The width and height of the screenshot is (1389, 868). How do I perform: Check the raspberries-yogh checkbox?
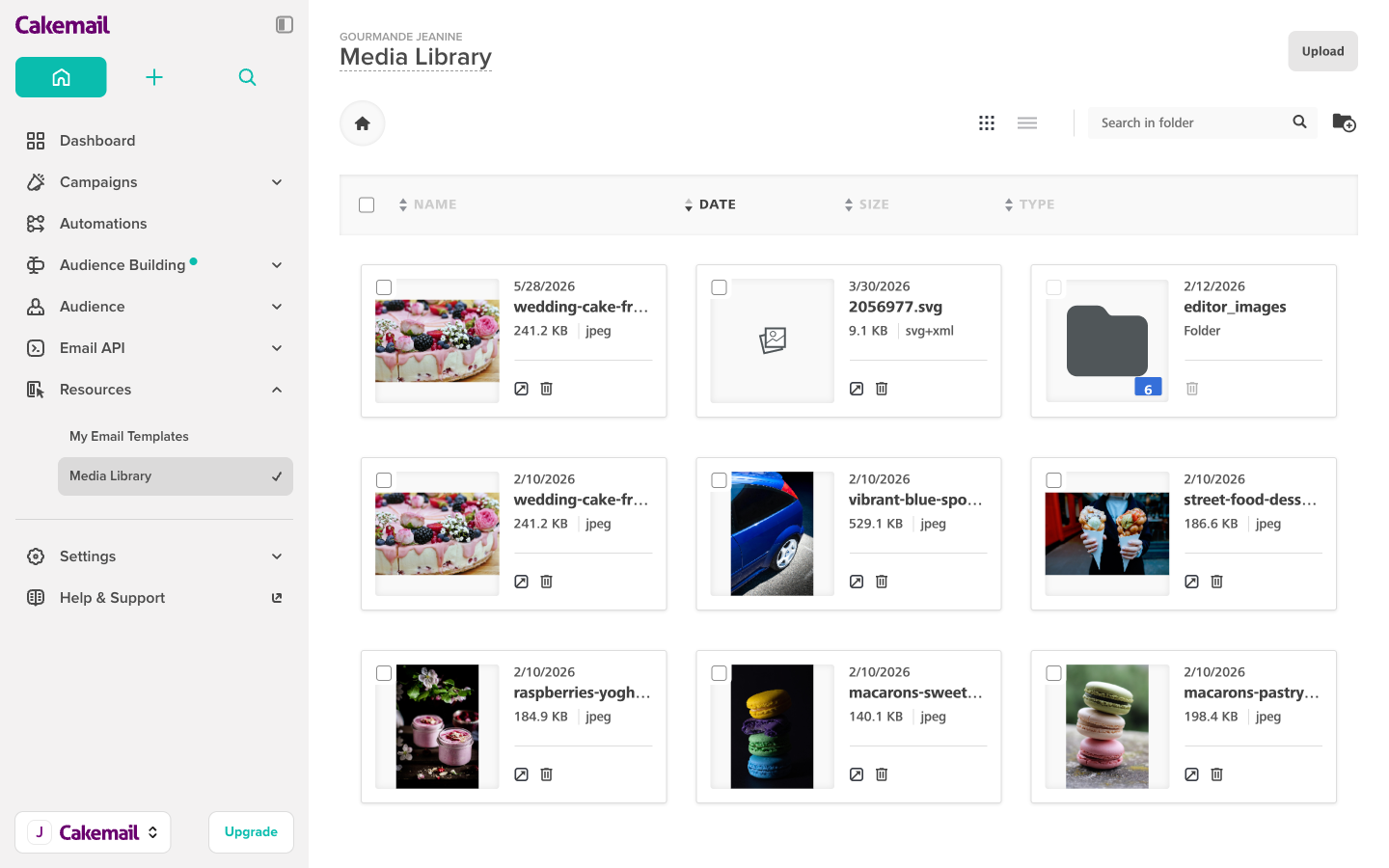coord(384,673)
